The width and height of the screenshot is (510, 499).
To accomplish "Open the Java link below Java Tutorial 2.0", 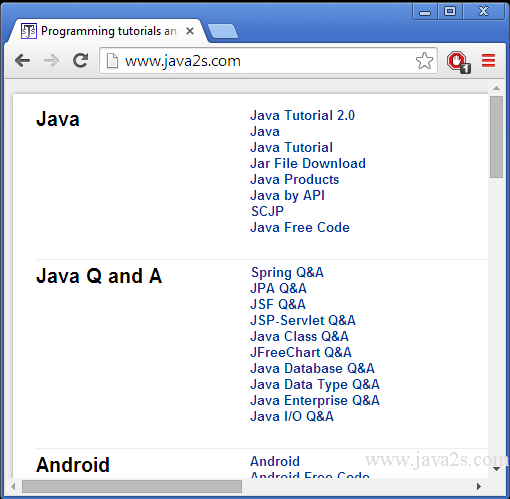I will tap(265, 131).
